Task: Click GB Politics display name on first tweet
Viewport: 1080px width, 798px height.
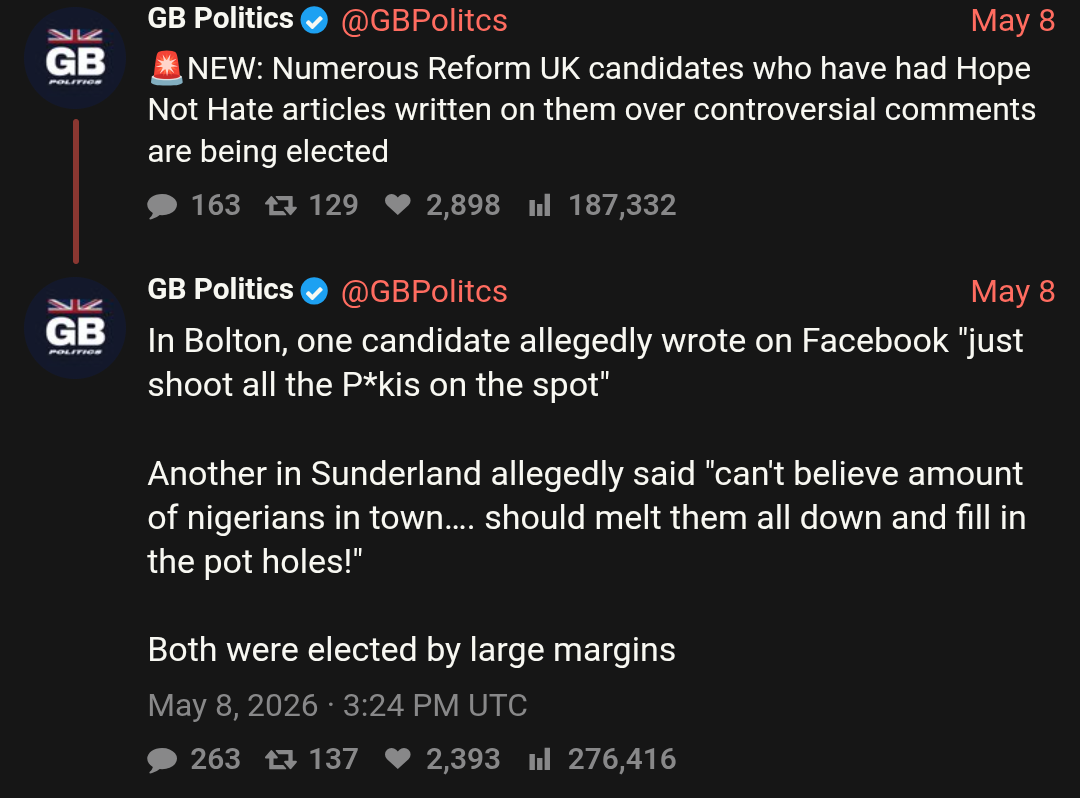Action: pos(220,19)
